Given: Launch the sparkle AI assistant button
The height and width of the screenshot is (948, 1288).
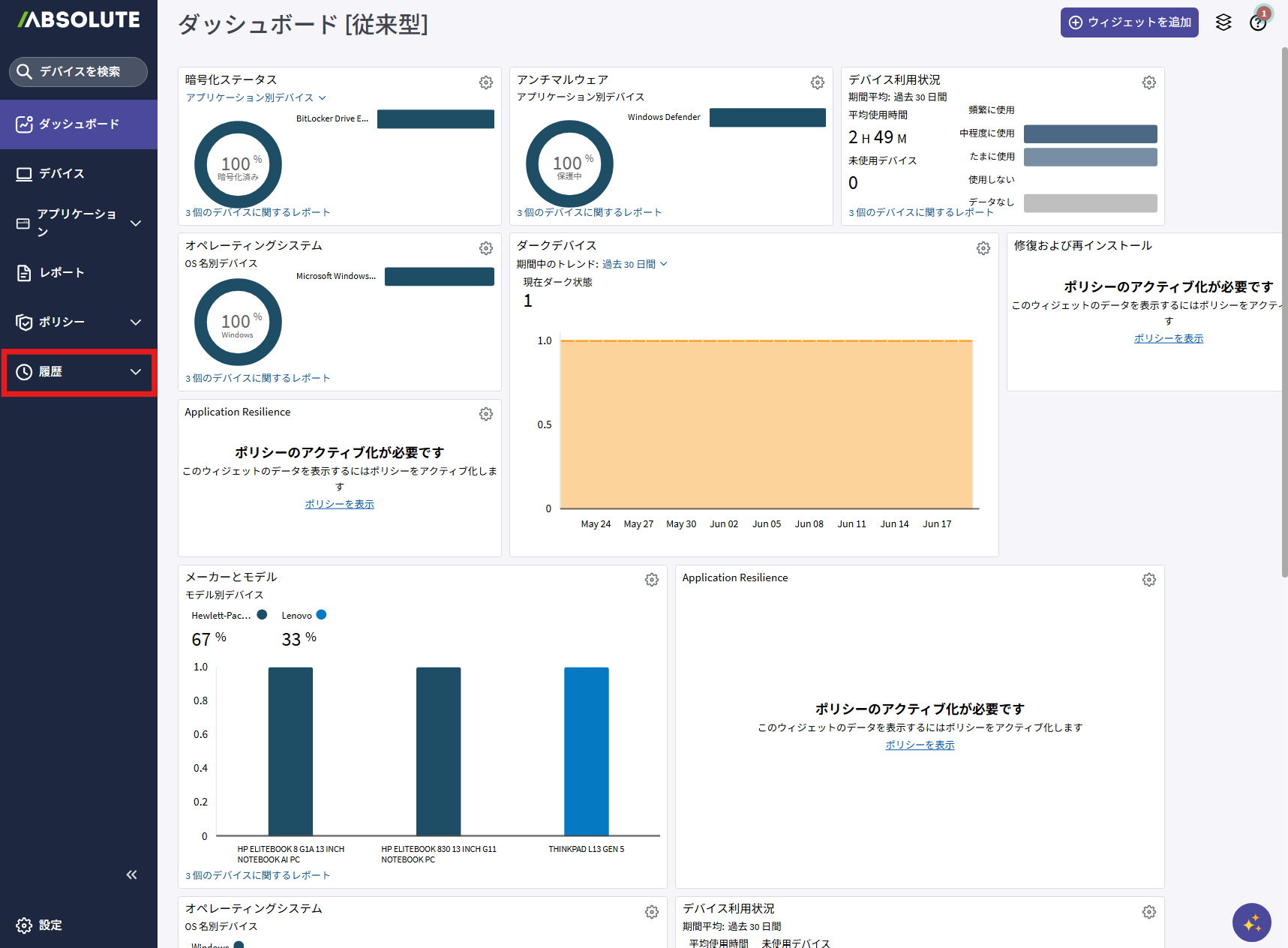Looking at the screenshot, I should (x=1251, y=922).
